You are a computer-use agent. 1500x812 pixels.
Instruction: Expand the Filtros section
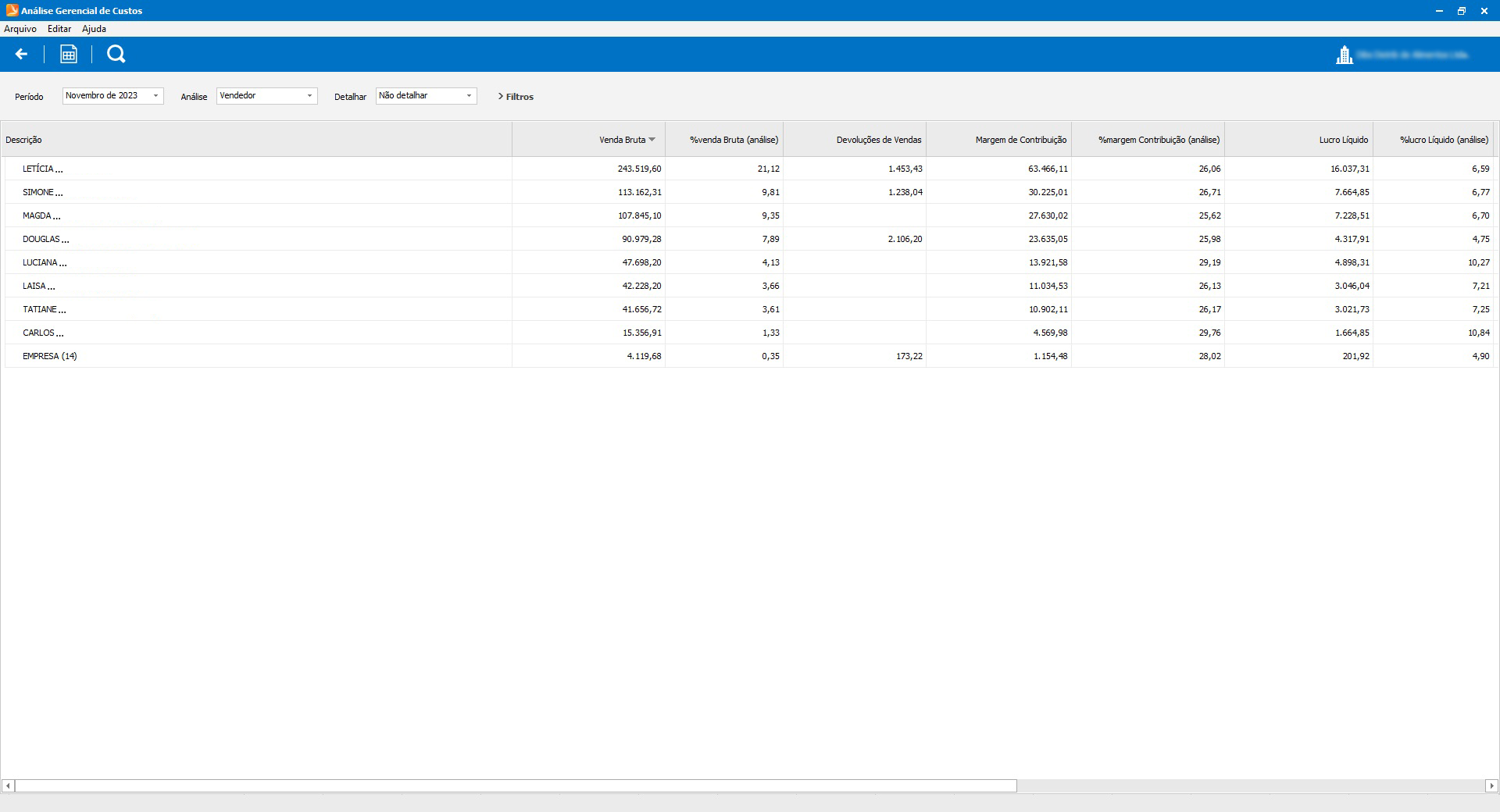pos(516,97)
